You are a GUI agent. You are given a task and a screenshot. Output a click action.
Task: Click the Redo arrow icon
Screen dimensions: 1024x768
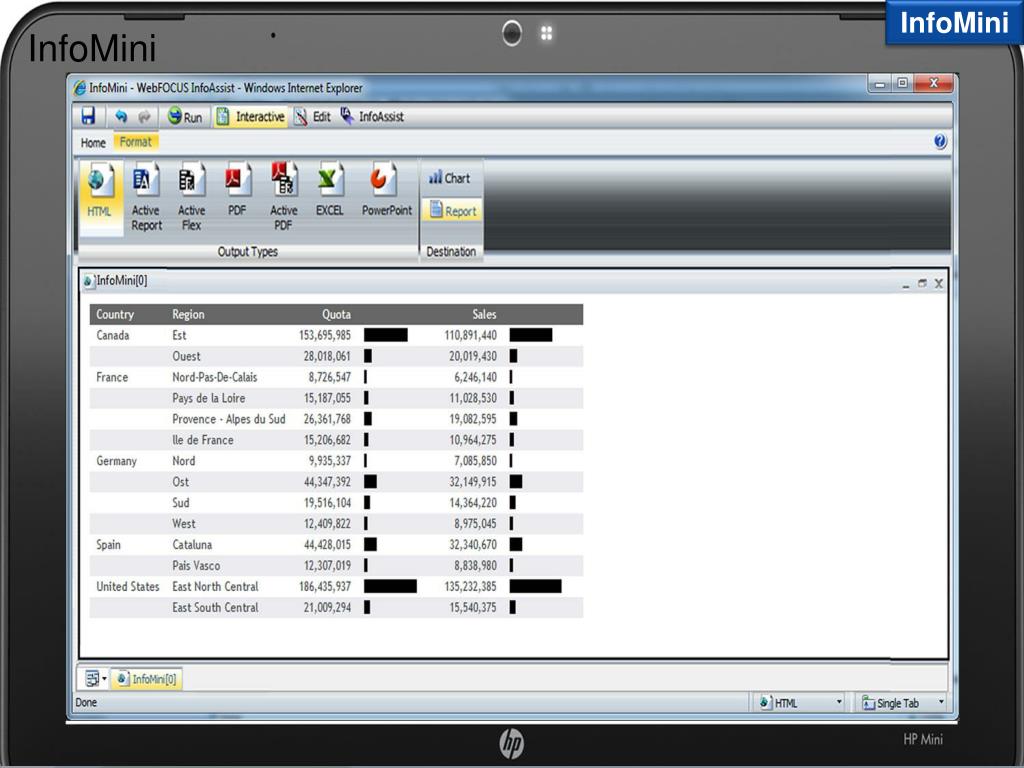(144, 116)
